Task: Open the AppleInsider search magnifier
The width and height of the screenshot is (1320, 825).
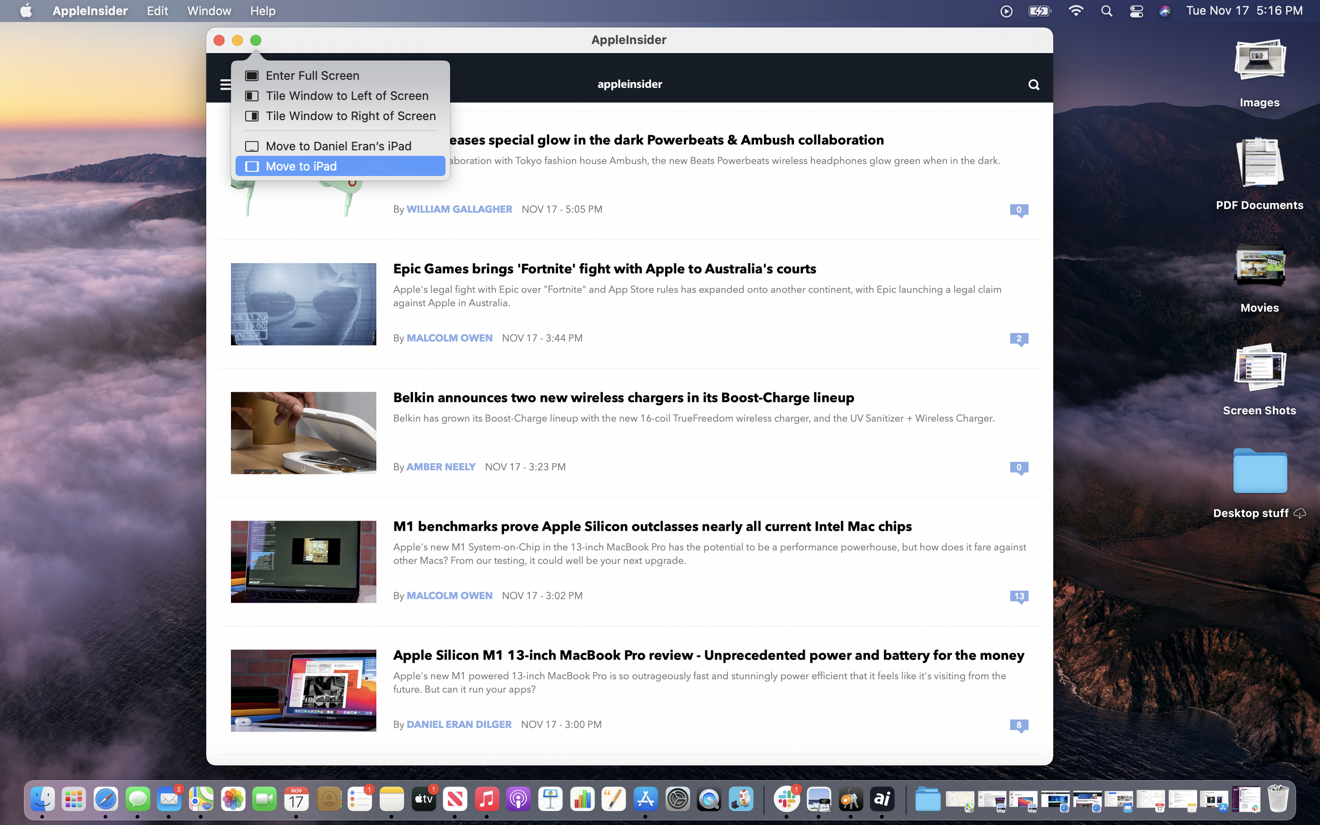Action: point(1034,85)
